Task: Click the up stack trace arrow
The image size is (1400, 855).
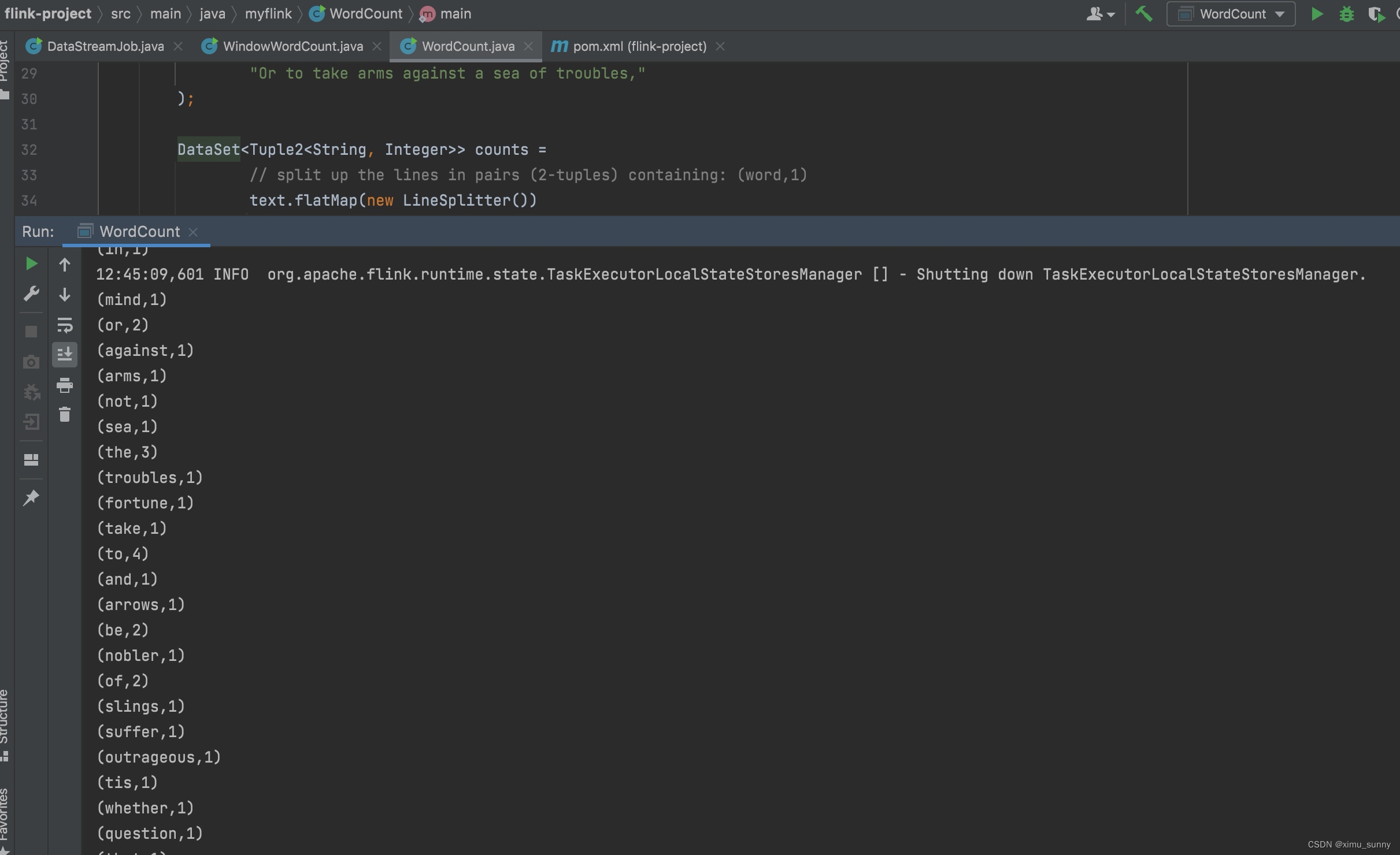Action: 65,265
